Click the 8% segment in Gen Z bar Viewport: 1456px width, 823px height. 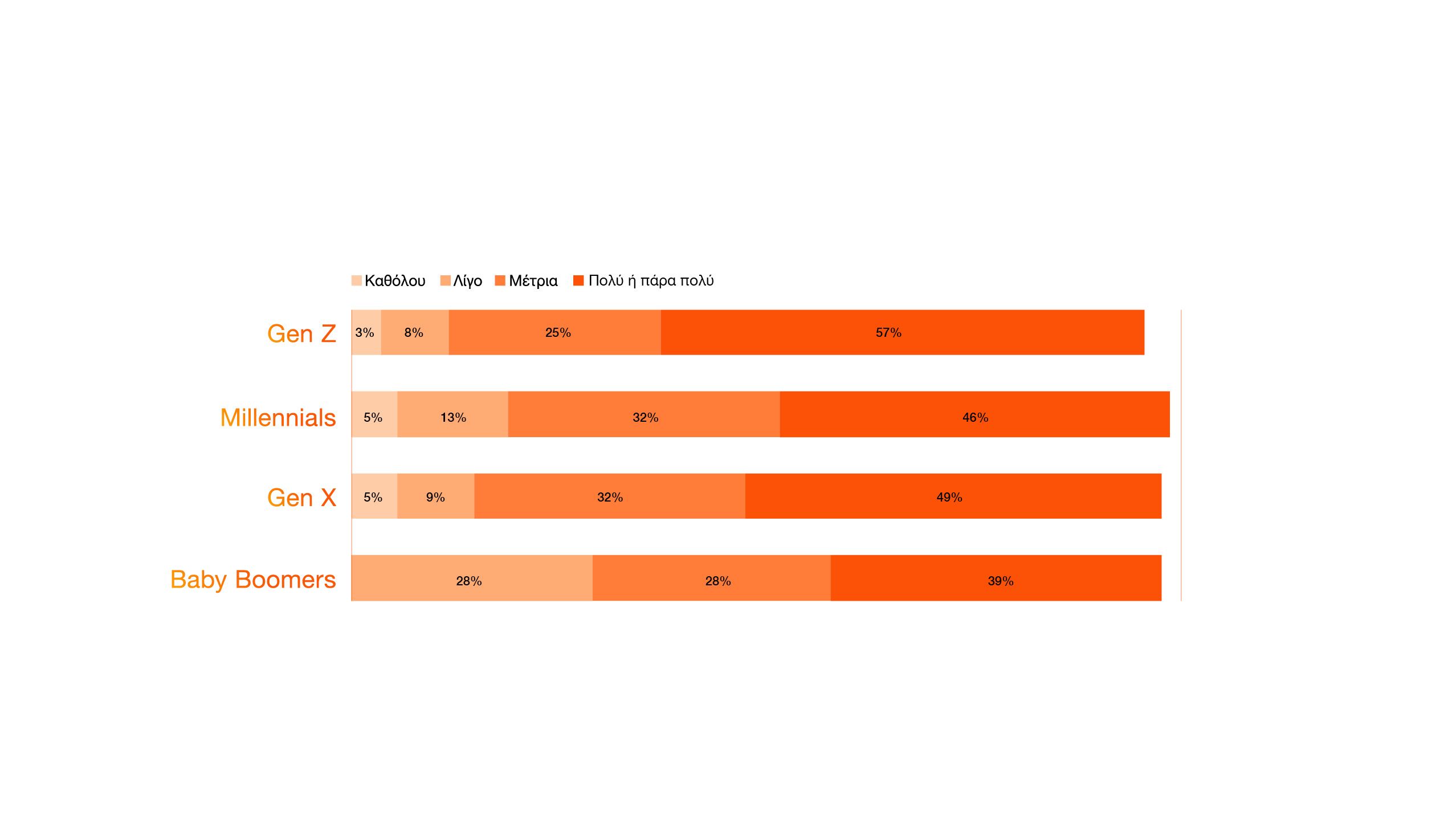[414, 332]
